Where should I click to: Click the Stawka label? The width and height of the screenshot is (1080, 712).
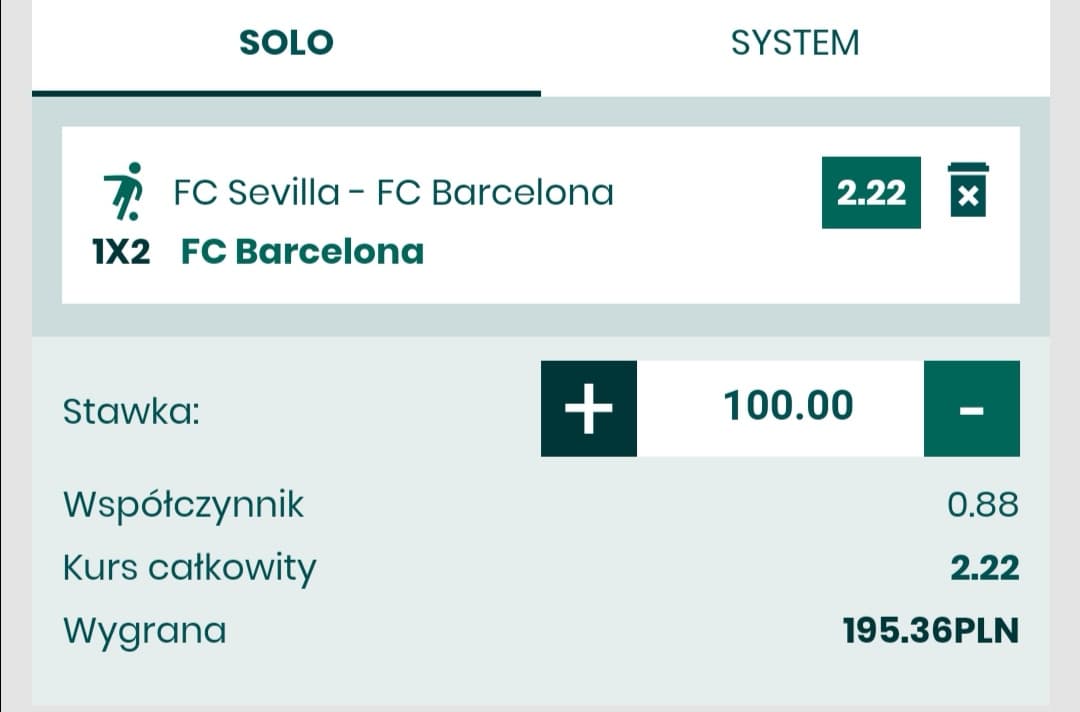tap(131, 411)
